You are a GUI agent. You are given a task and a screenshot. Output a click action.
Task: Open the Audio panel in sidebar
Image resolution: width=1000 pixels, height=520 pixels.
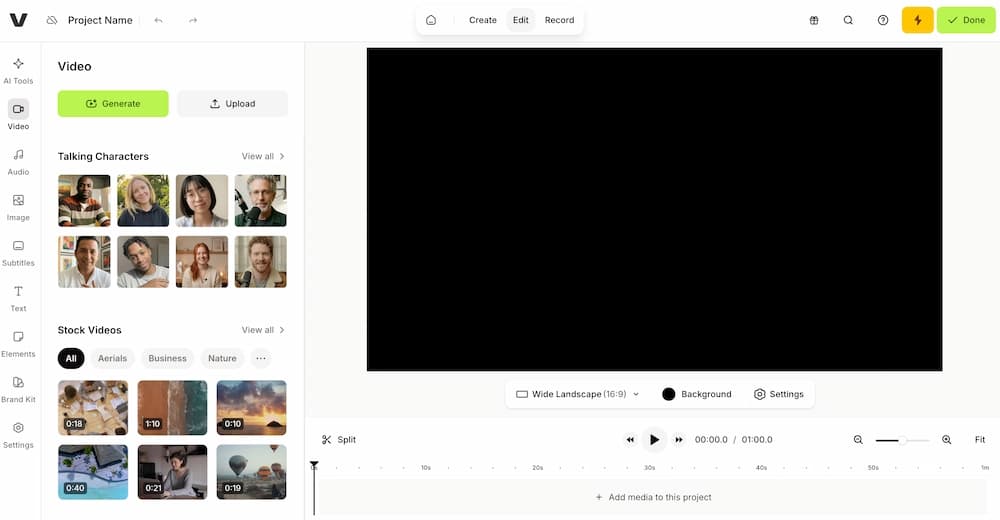(18, 162)
